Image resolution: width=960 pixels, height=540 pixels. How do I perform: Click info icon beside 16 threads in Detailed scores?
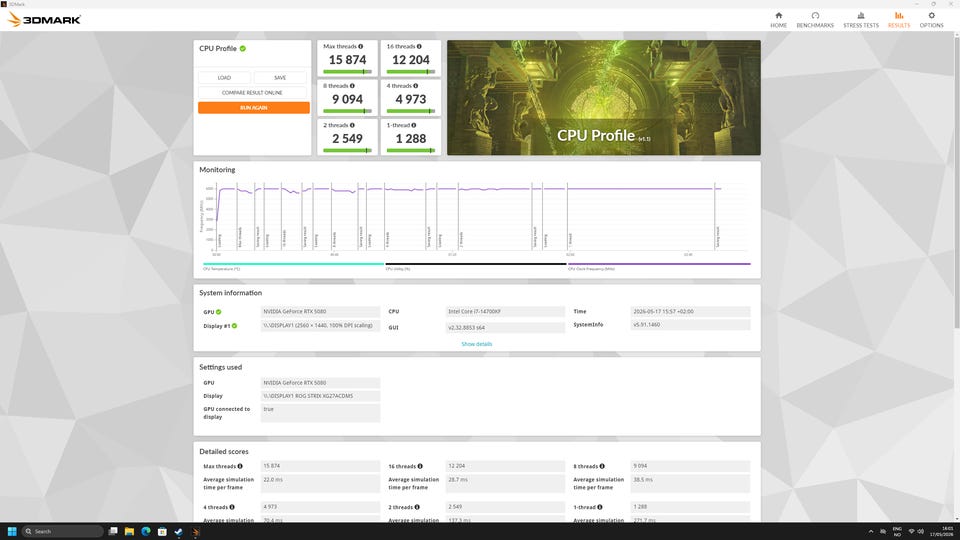tap(420, 467)
